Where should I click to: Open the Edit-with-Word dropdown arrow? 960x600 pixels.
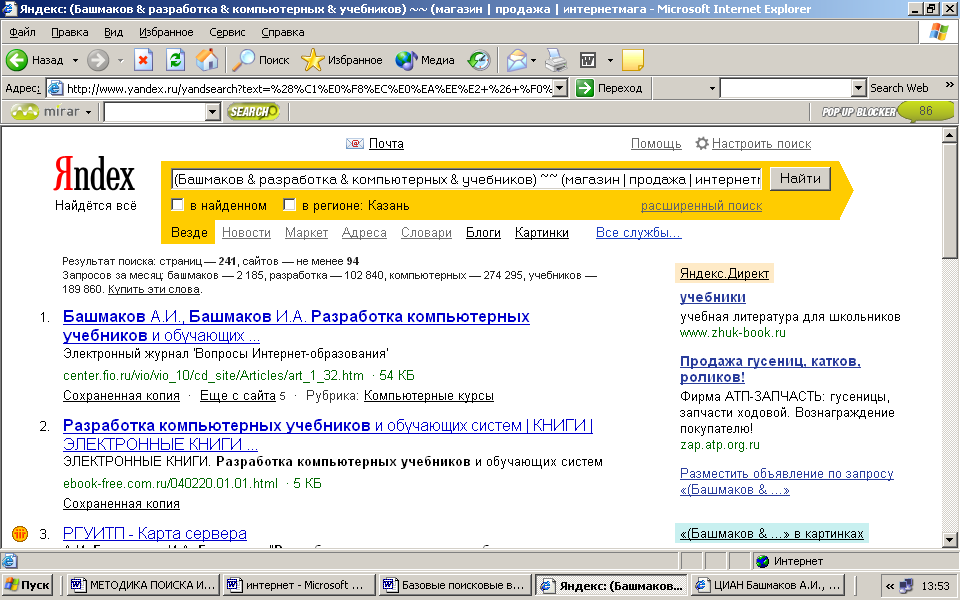(610, 61)
